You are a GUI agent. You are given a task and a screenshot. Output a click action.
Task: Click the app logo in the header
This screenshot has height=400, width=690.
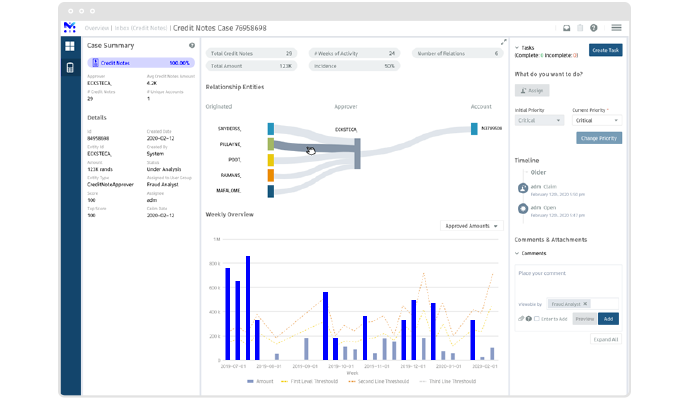(x=70, y=27)
